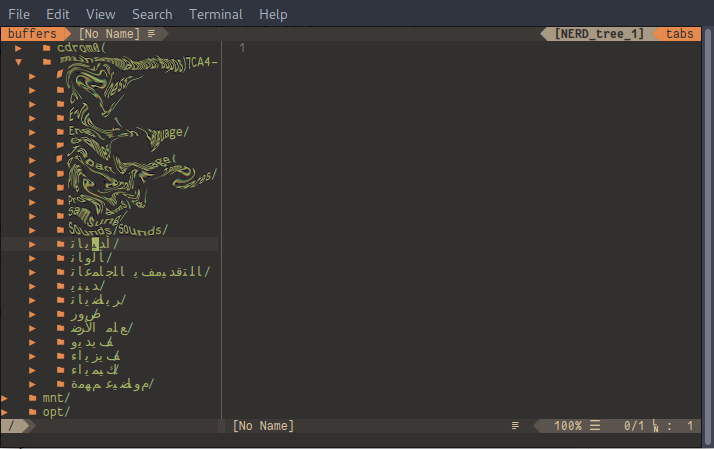Click the three-bar icon after 100%
This screenshot has width=714, height=449.
595,426
